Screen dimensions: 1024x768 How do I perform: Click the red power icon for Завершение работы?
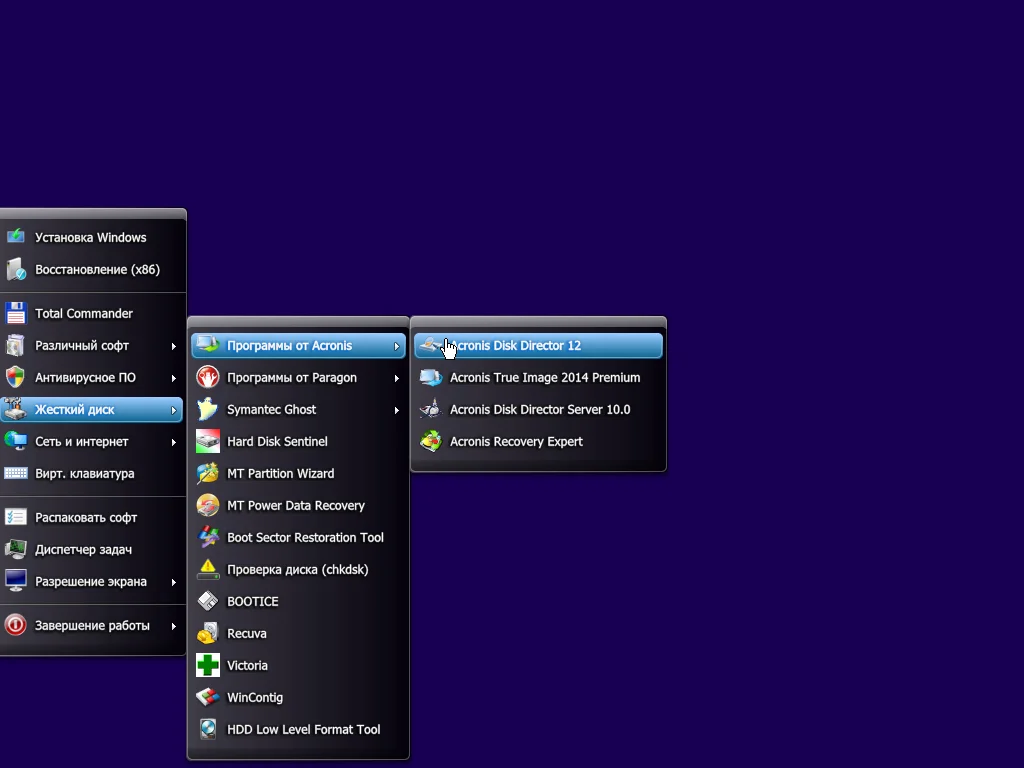tap(15, 625)
